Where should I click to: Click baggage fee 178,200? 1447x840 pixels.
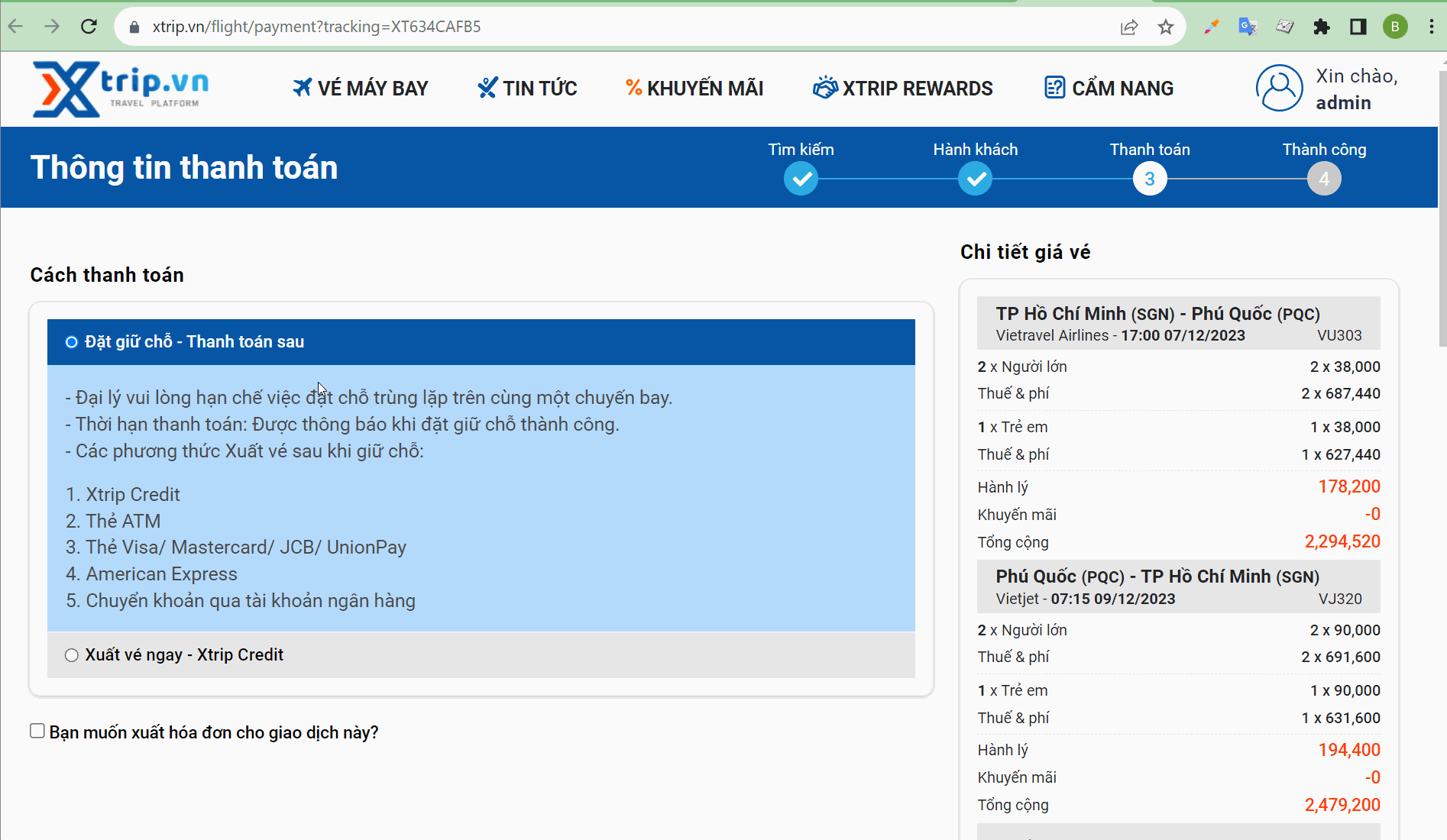pyautogui.click(x=1349, y=486)
